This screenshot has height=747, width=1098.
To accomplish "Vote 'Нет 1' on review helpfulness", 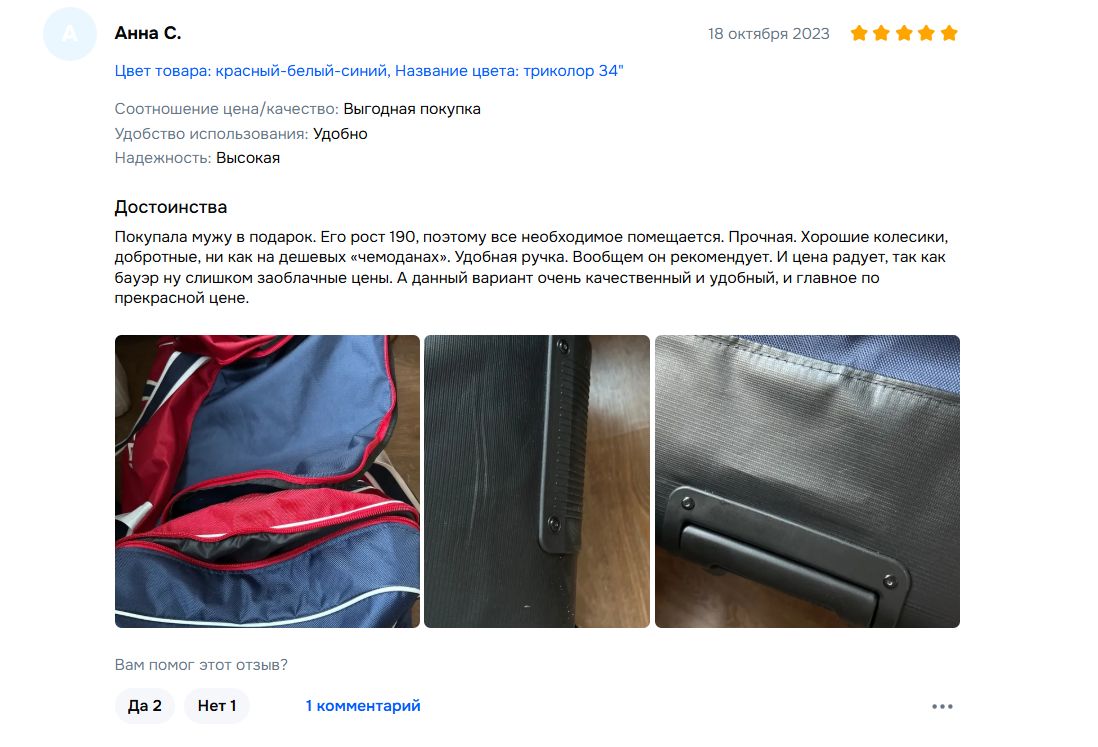I will pos(216,706).
